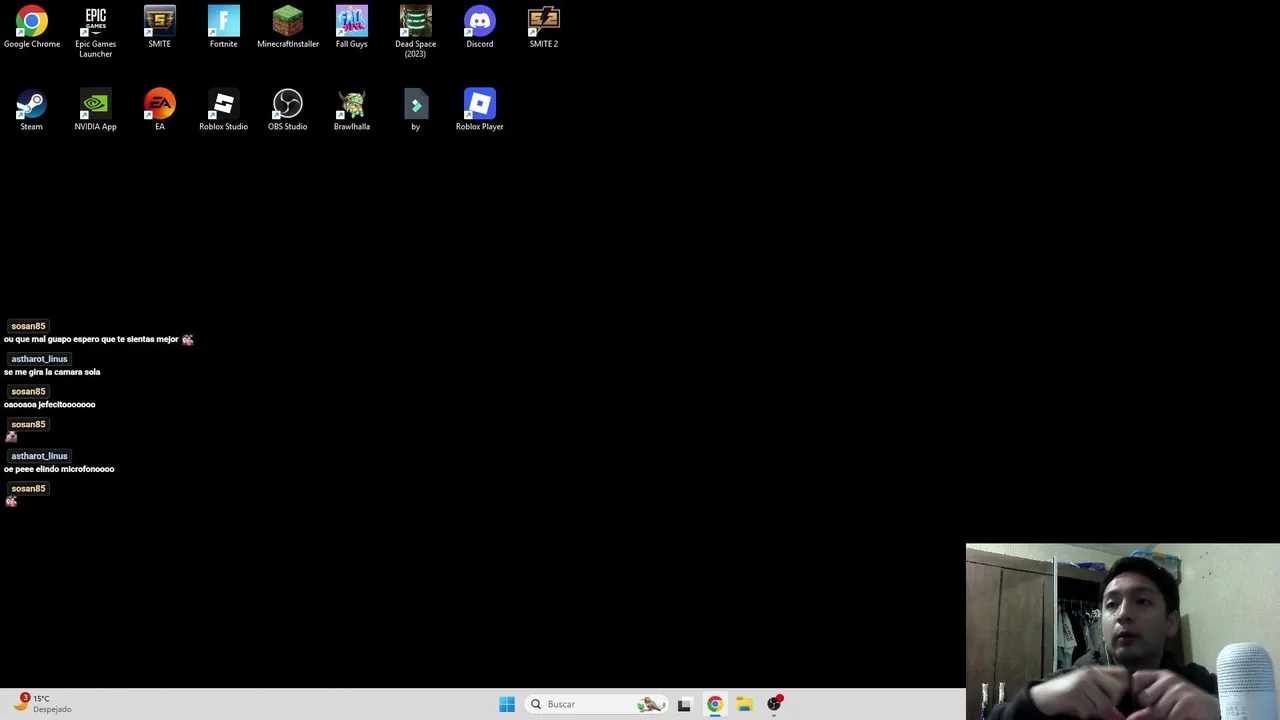
Task: Click the webcam overlay thumbnail
Action: [x=1122, y=631]
